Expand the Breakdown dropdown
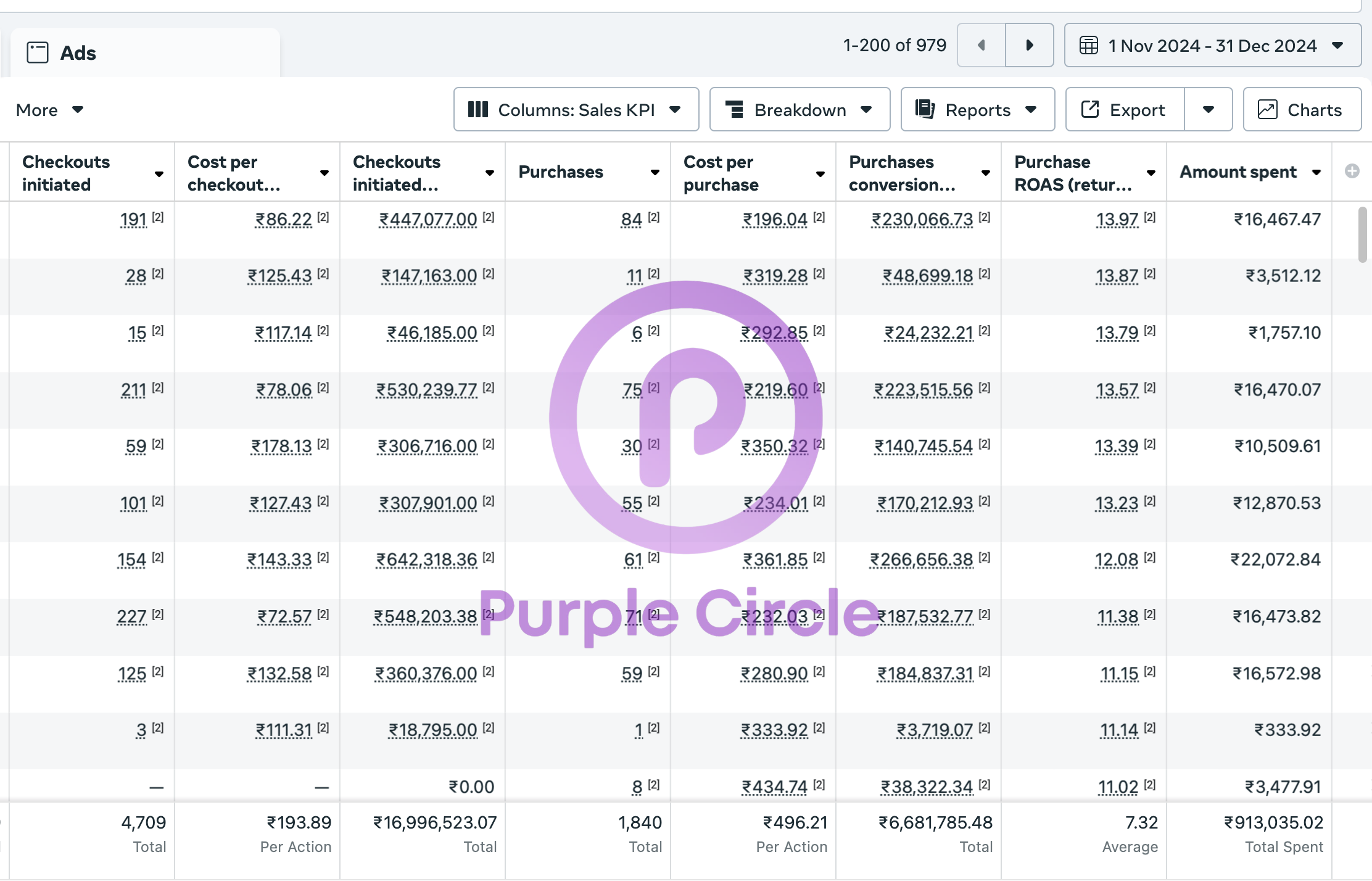 point(800,109)
